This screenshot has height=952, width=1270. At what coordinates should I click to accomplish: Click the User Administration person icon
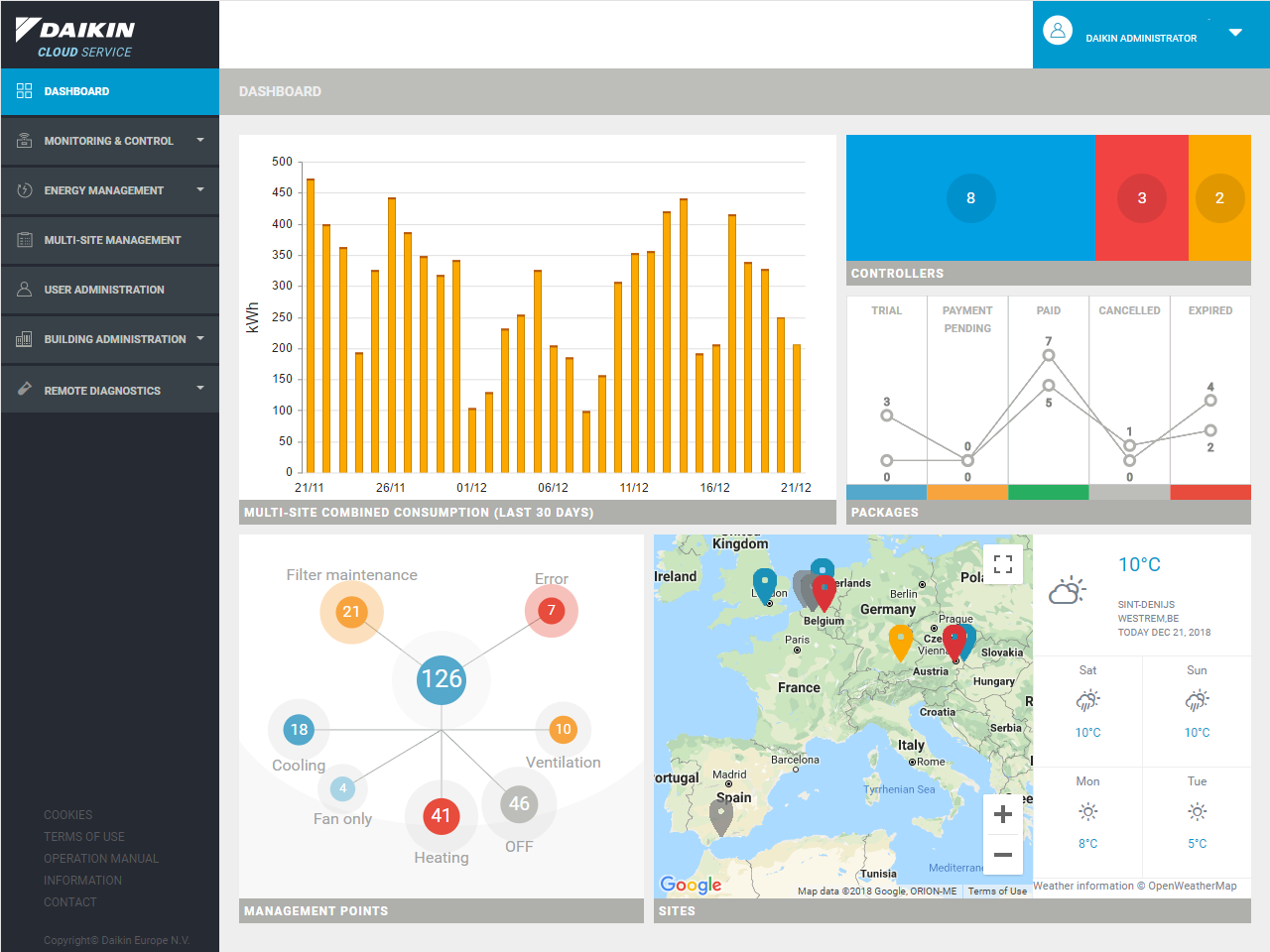[x=25, y=290]
